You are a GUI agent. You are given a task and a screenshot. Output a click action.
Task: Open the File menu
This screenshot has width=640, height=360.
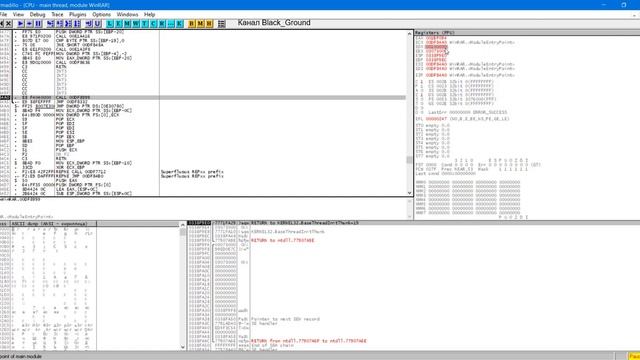point(3,14)
